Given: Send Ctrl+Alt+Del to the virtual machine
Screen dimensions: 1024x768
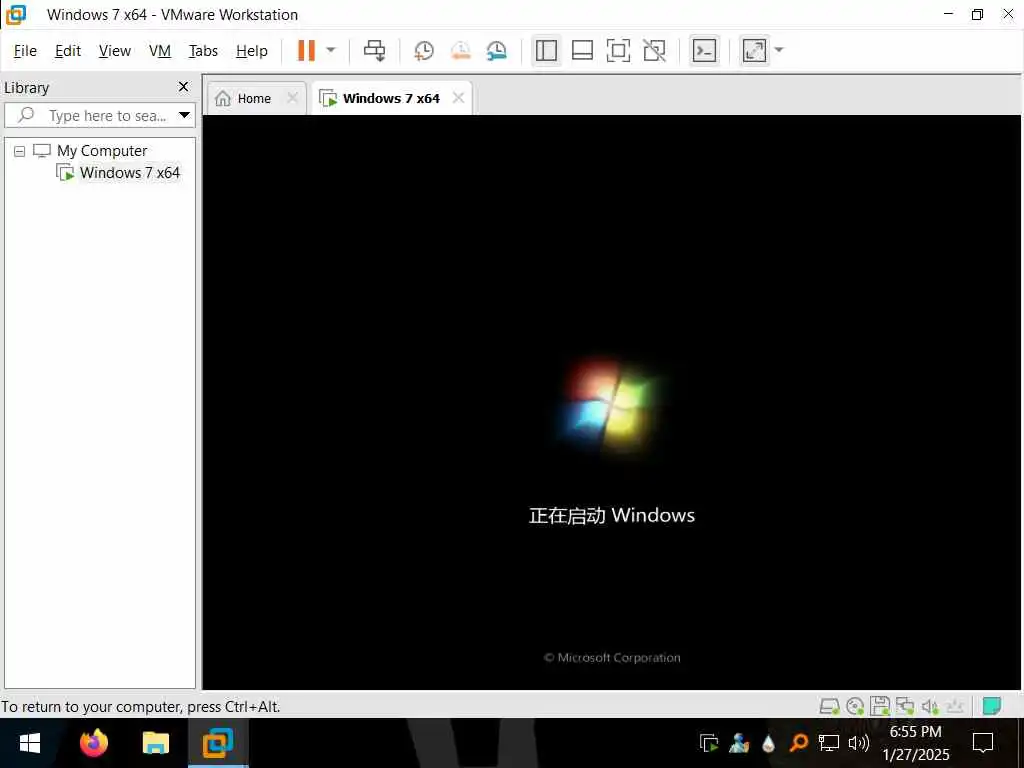Looking at the screenshot, I should click(x=375, y=50).
